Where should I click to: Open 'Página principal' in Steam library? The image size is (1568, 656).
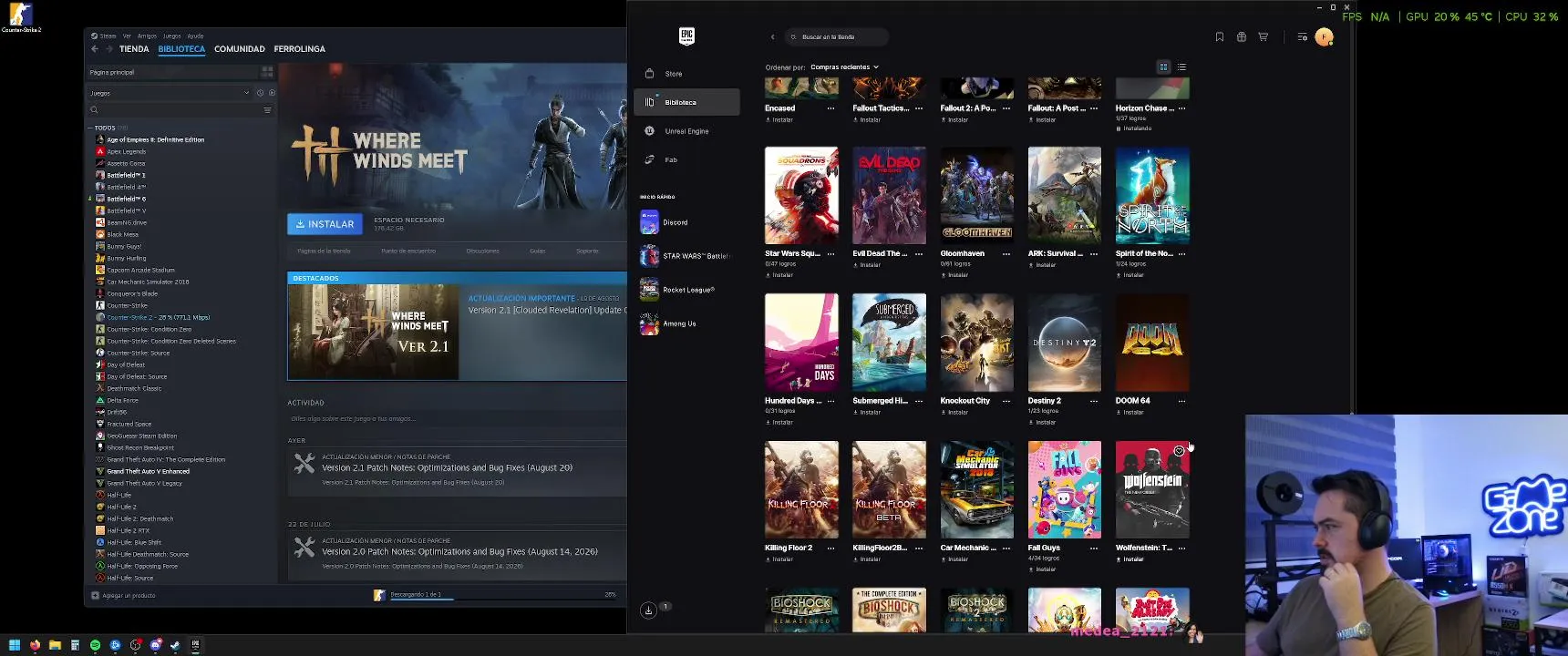tap(173, 72)
